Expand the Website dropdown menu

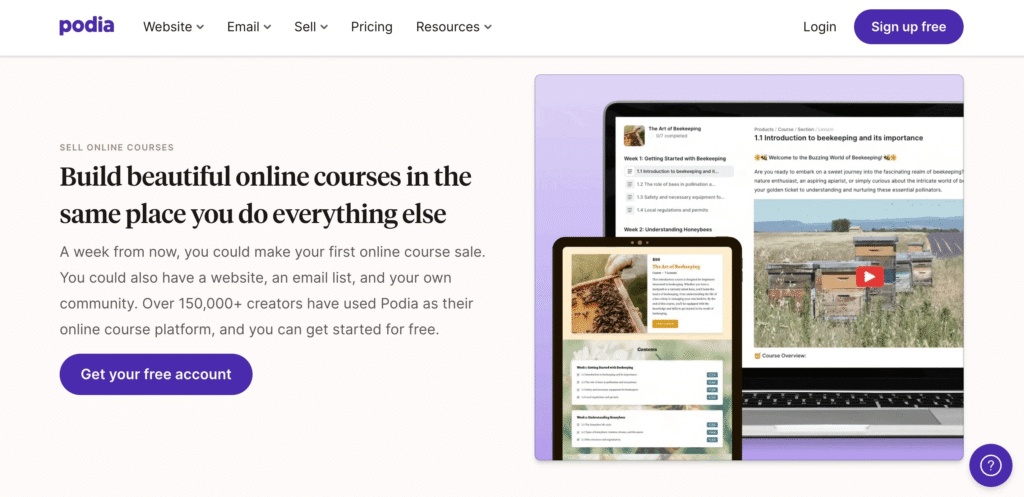click(x=174, y=27)
